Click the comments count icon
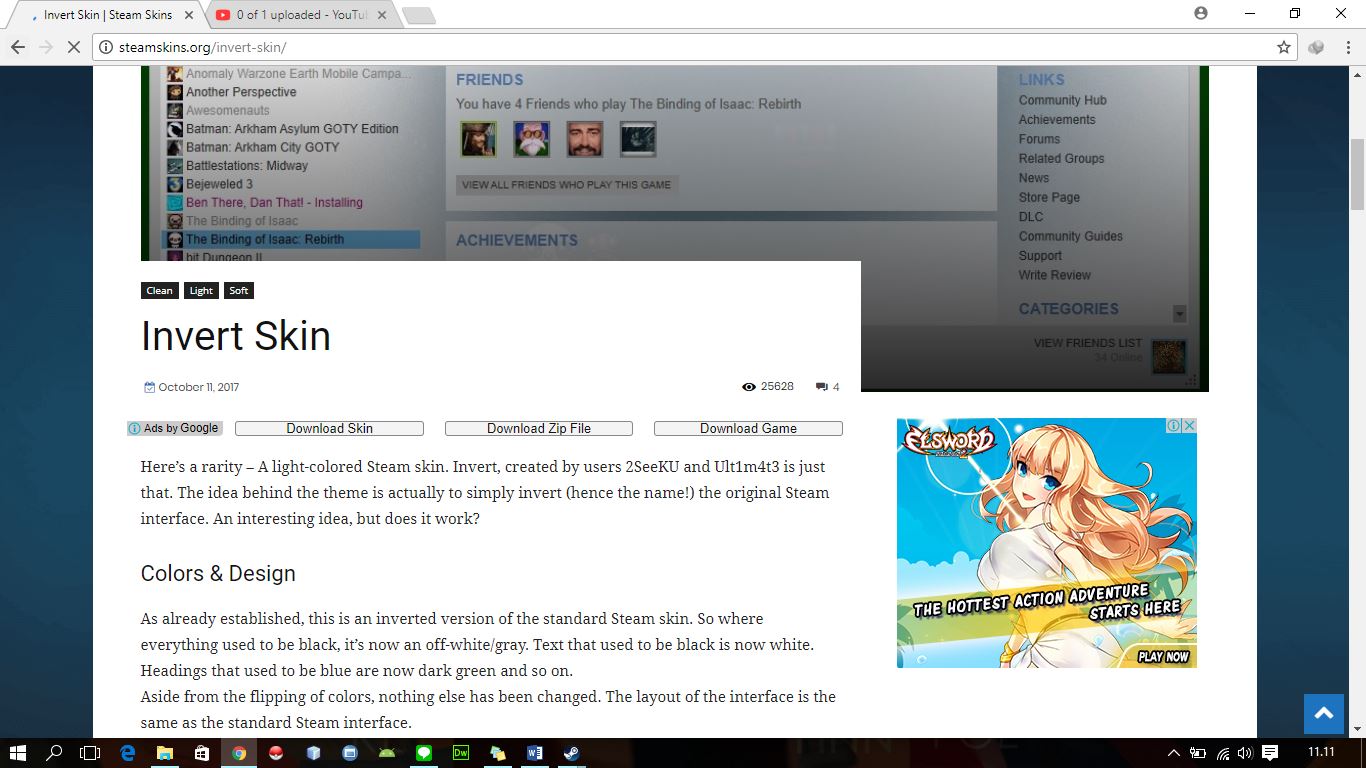The height and width of the screenshot is (768, 1366). pyautogui.click(x=822, y=387)
